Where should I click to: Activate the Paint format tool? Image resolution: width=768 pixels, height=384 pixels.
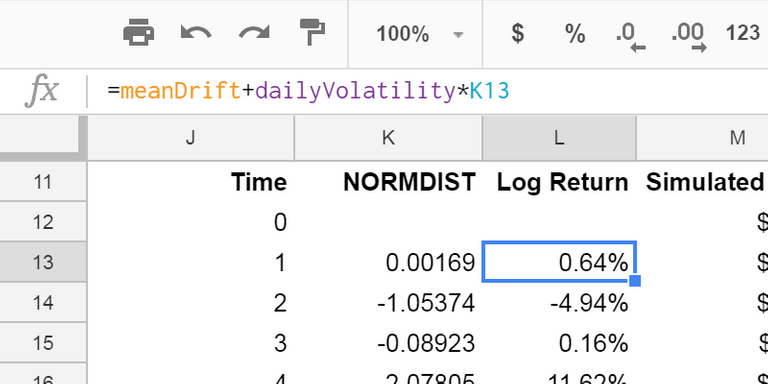(312, 32)
